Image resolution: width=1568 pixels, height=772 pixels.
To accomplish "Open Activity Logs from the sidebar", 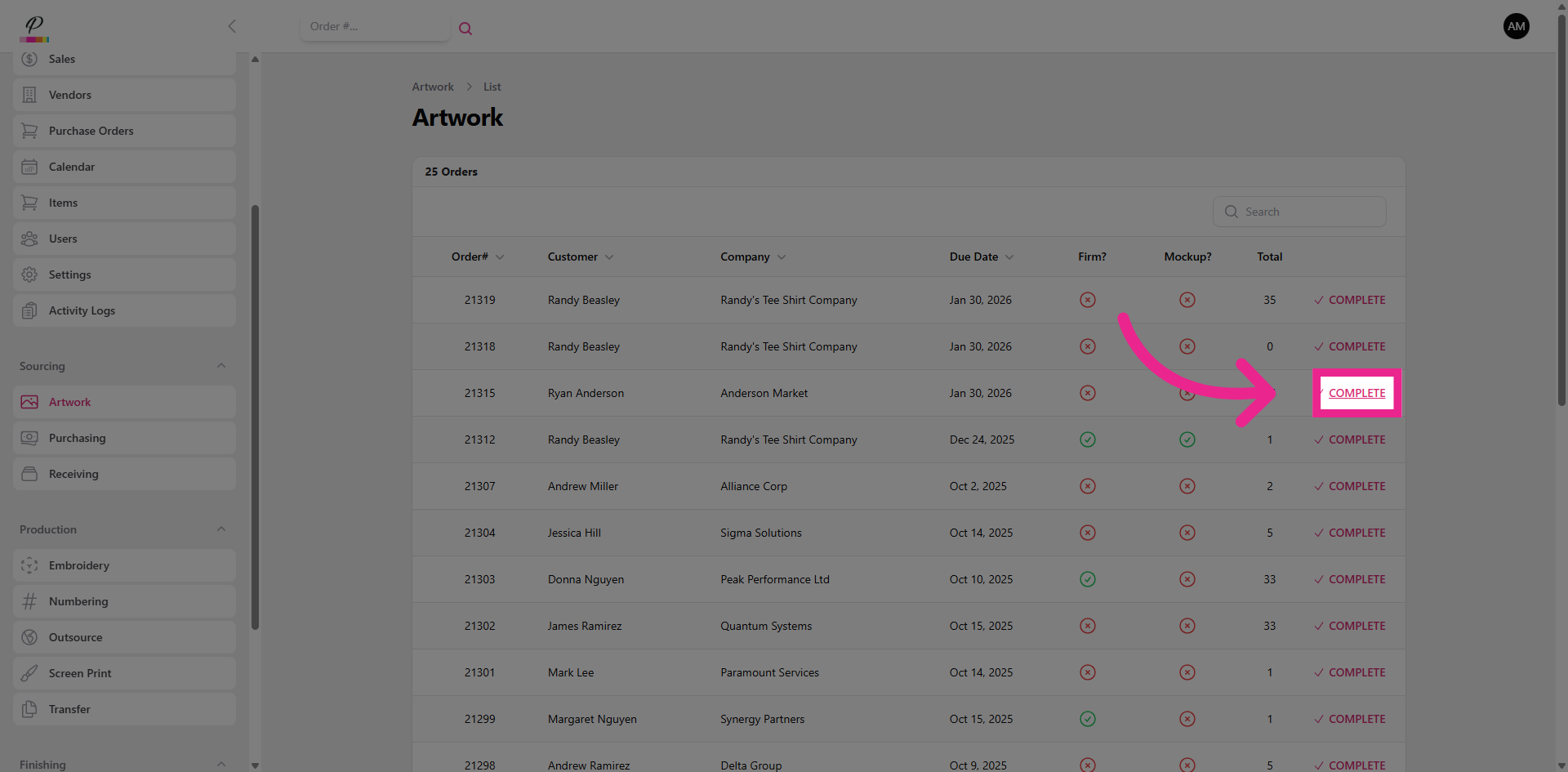I will coord(82,310).
